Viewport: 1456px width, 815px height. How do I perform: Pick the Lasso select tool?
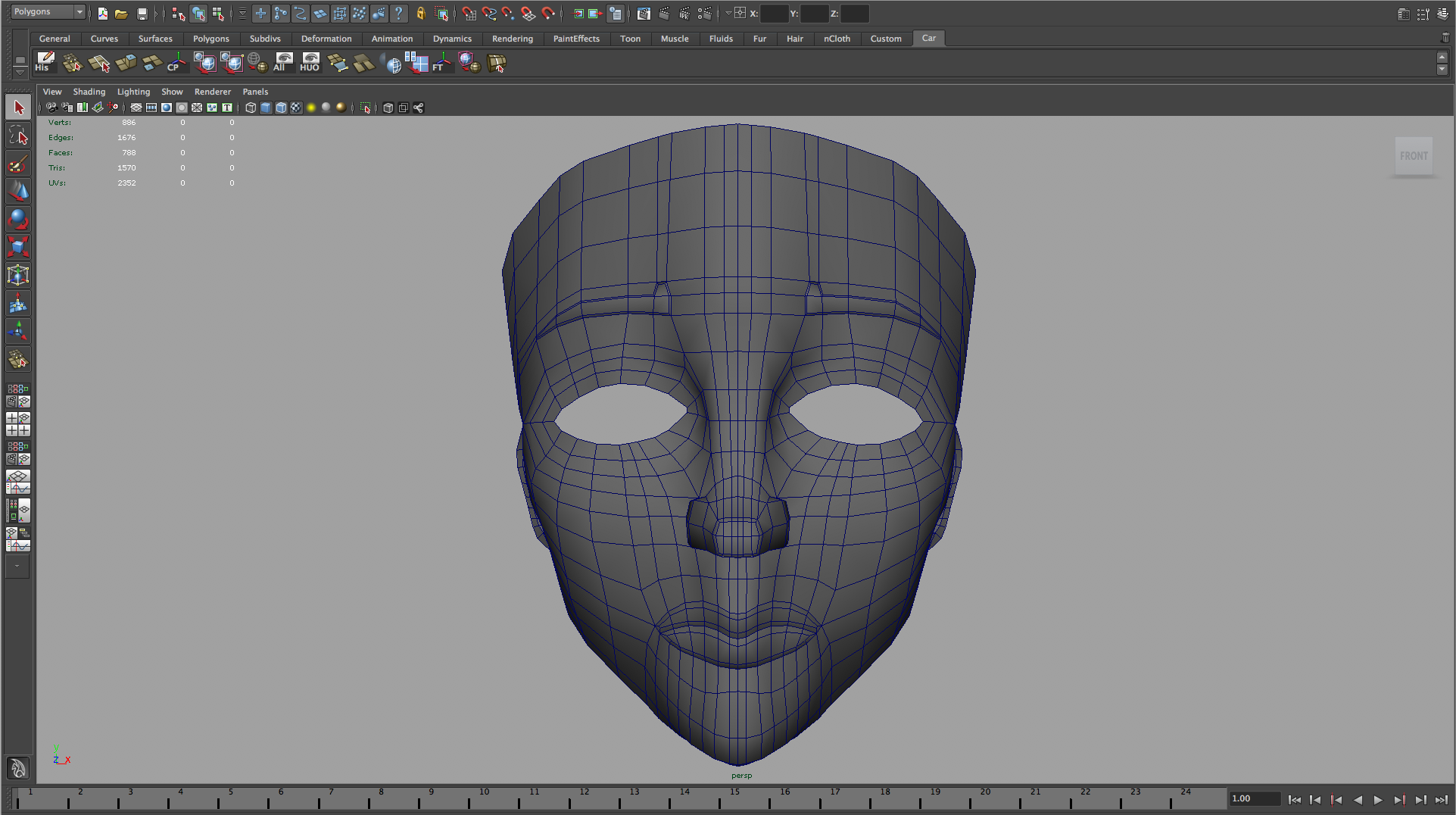tap(18, 136)
